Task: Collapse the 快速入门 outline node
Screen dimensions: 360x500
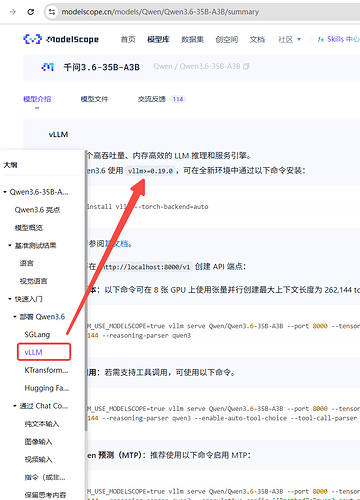Action: pos(10,299)
